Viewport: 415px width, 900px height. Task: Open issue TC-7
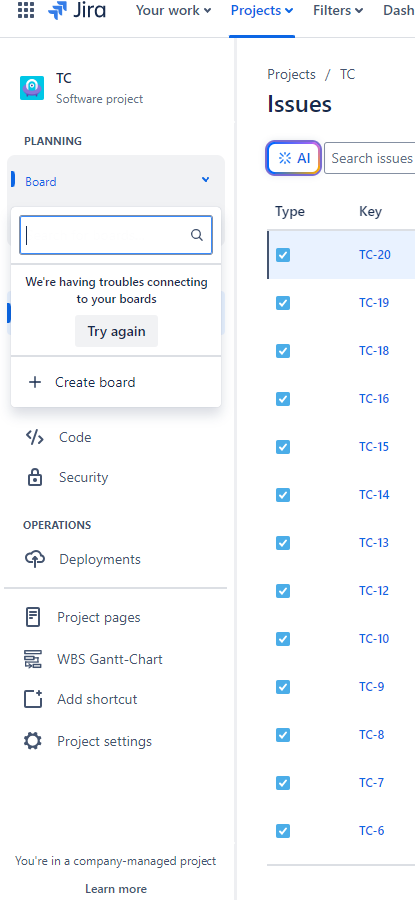(371, 783)
